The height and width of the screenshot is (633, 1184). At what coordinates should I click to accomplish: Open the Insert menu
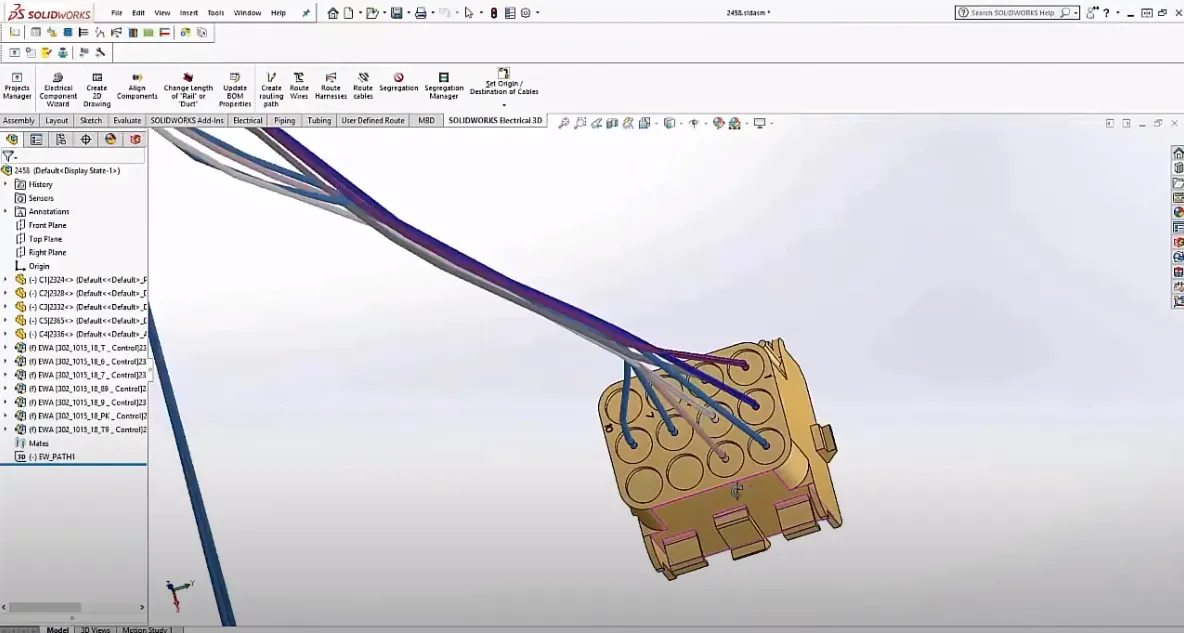tap(189, 13)
